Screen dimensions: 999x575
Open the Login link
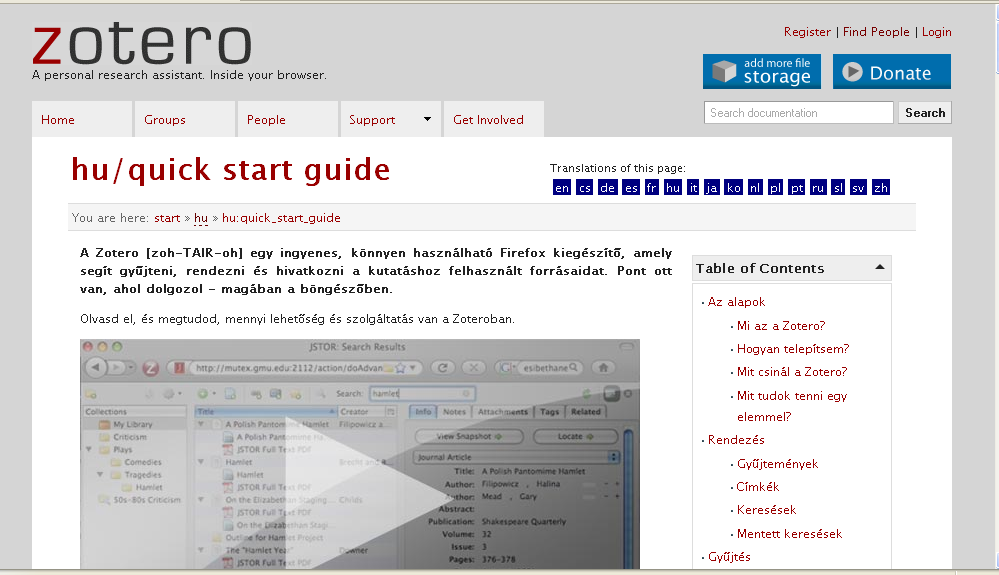[x=937, y=32]
